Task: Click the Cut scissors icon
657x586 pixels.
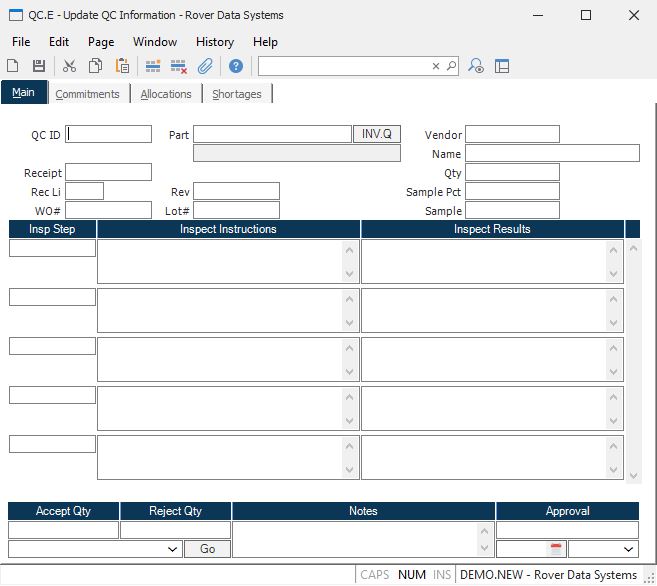Action: 69,66
